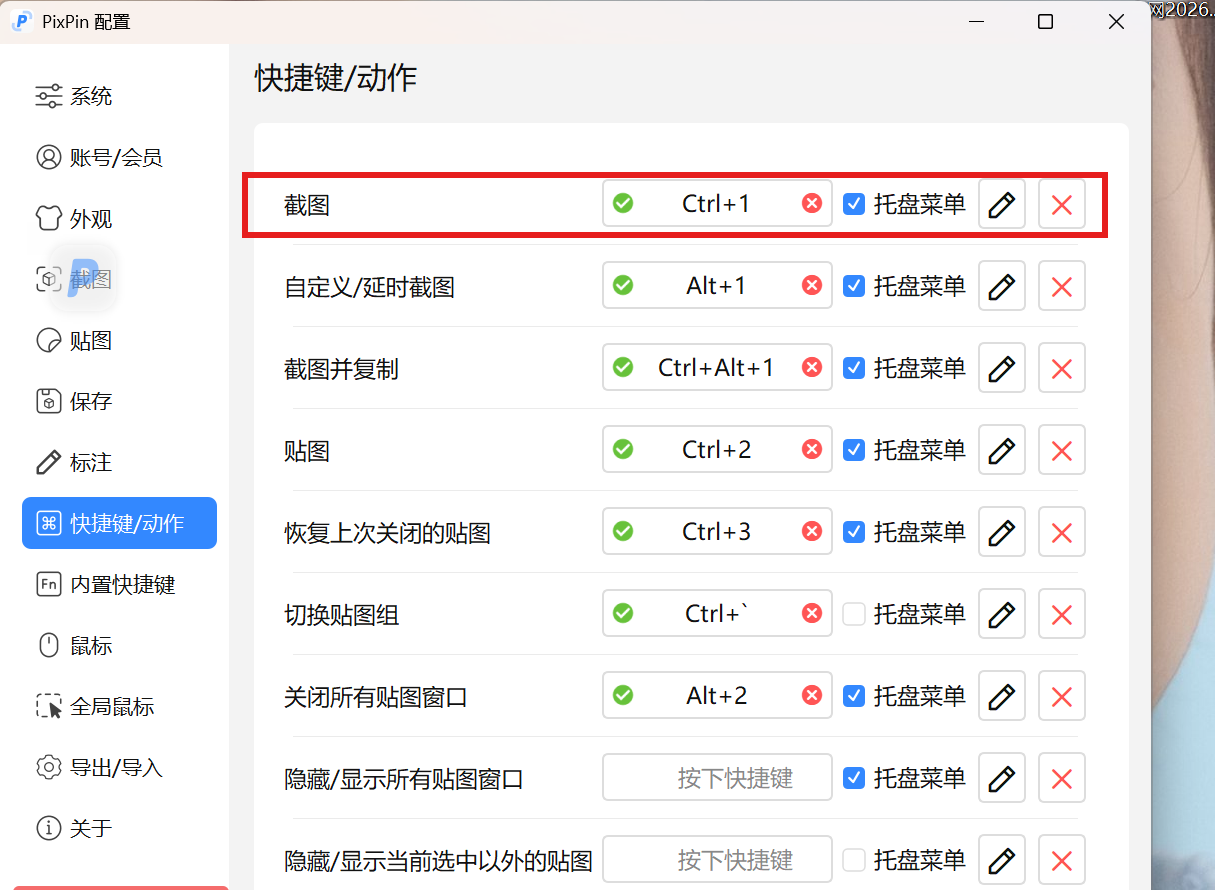Clear the Alt+1 shortcut with red x
Viewport: 1215px width, 890px height.
812,286
